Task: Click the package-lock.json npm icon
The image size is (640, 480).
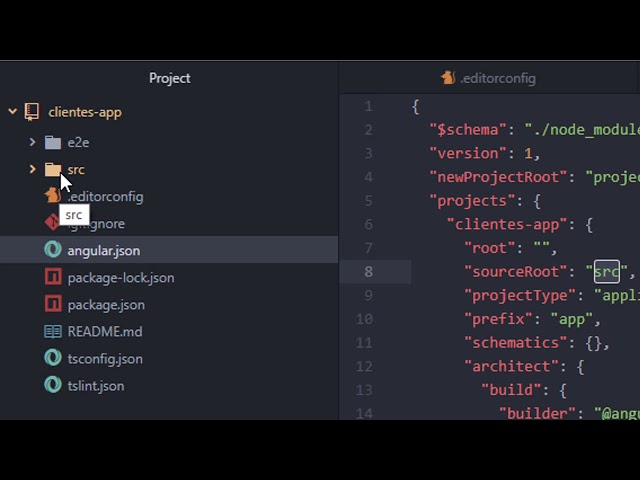Action: (53, 277)
